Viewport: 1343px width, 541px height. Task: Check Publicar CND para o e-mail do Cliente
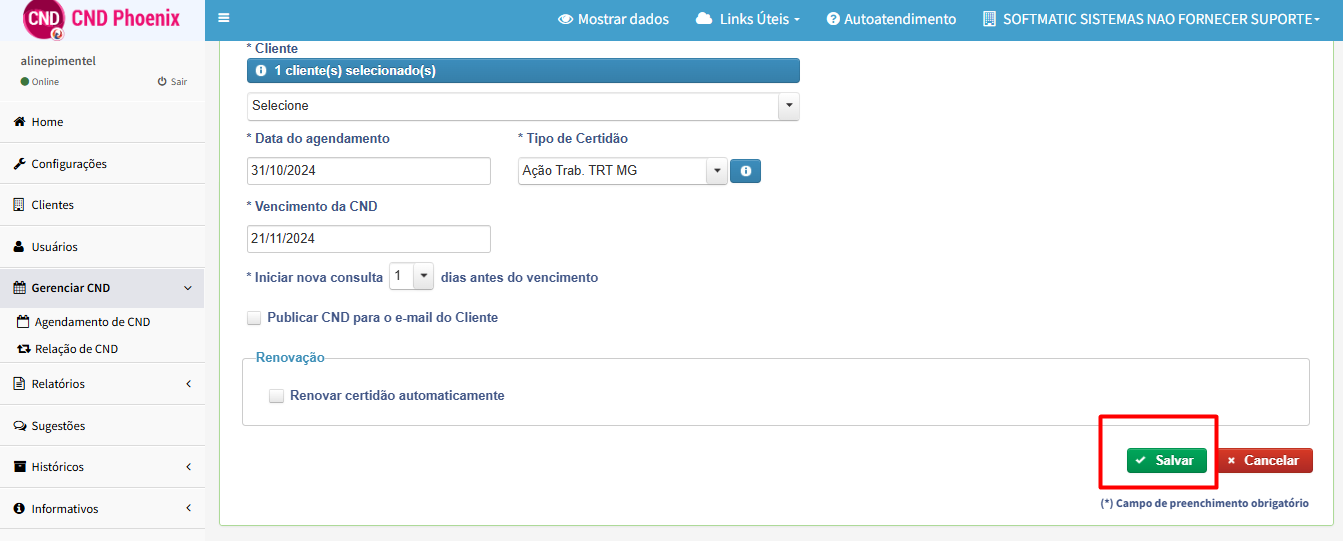click(x=254, y=318)
